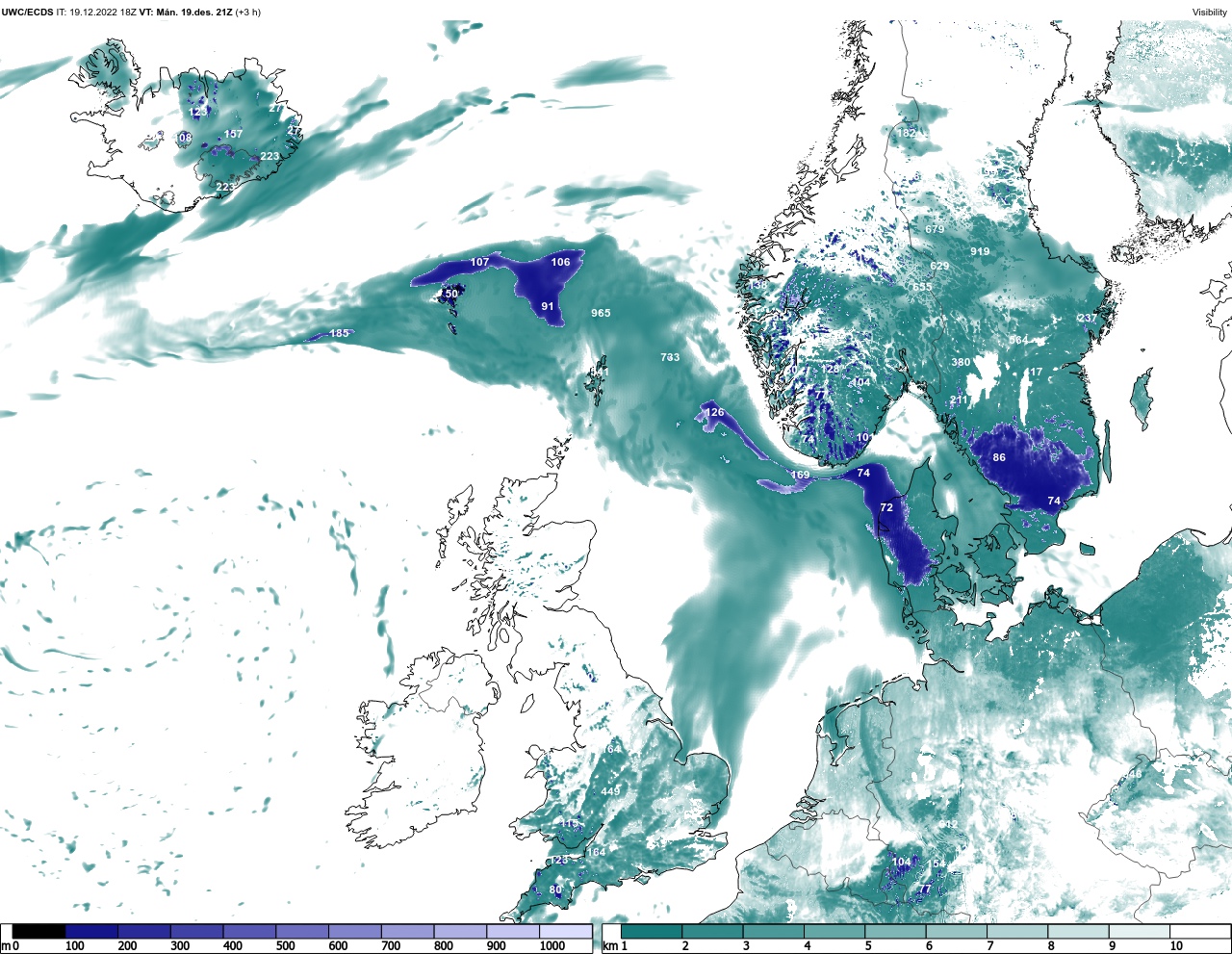Click the '679' visibility value label

[935, 229]
